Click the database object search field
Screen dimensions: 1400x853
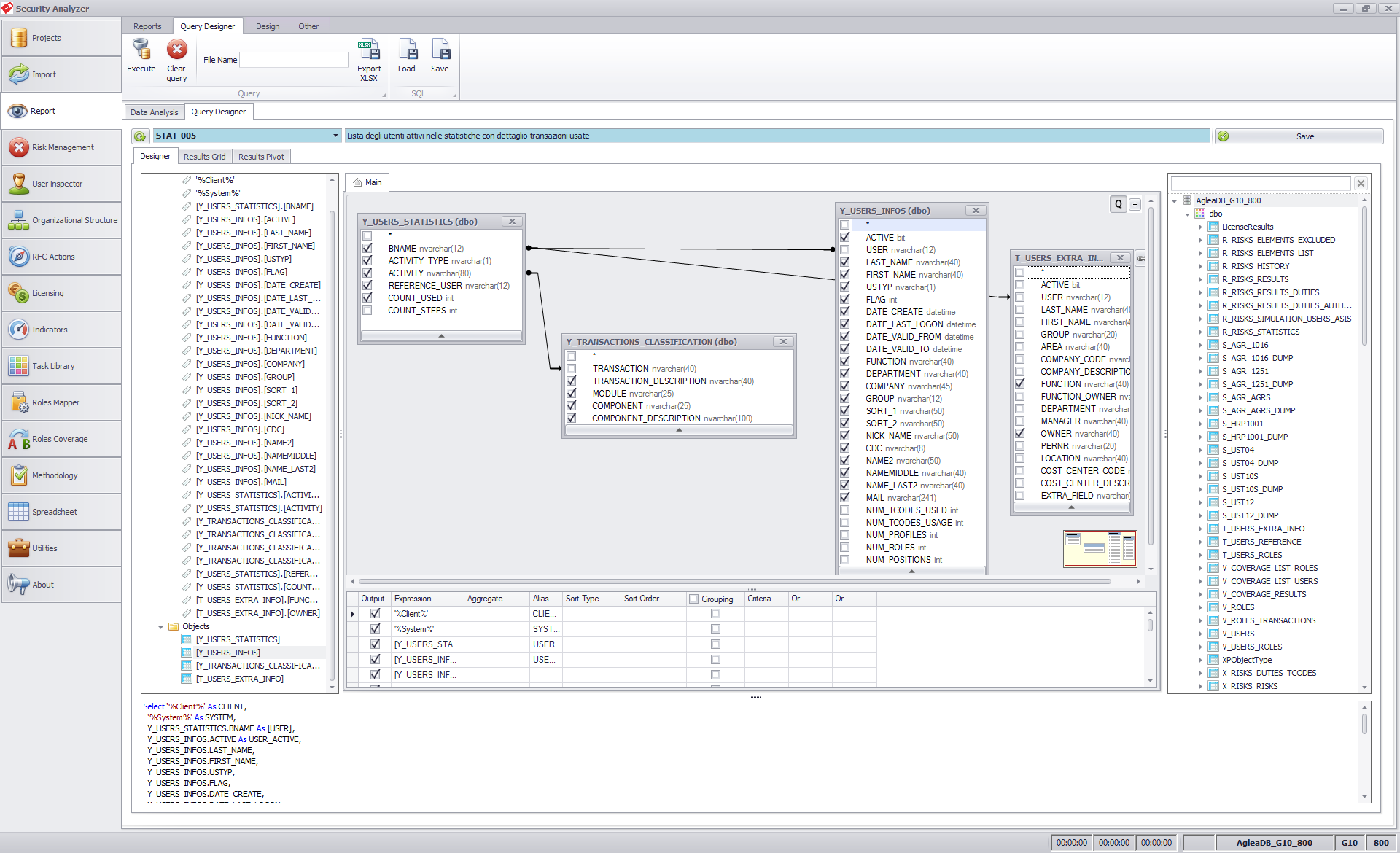tap(1261, 184)
